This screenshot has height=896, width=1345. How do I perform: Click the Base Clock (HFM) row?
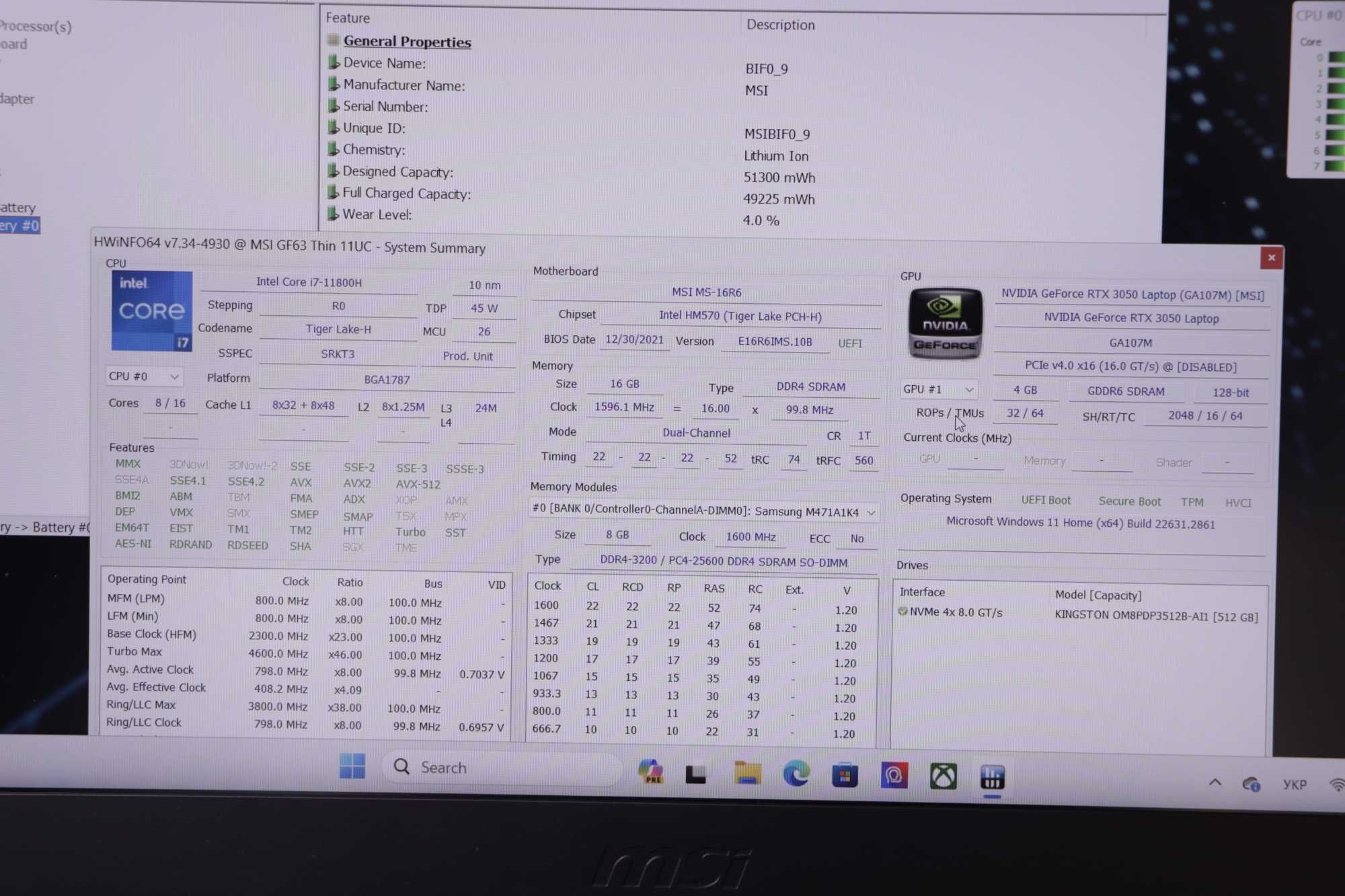pos(306,636)
